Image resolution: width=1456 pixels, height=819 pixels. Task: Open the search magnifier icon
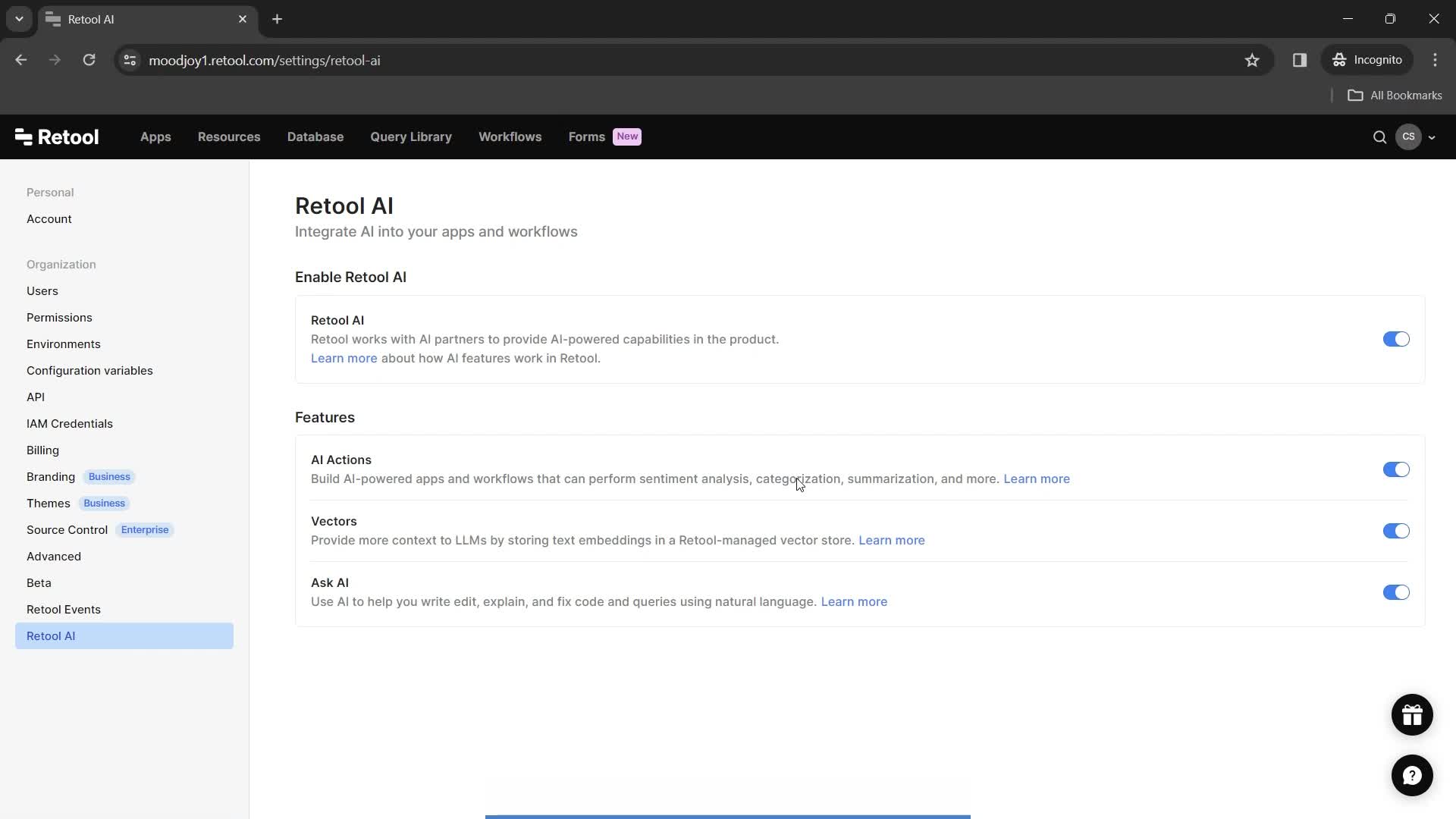click(1379, 137)
